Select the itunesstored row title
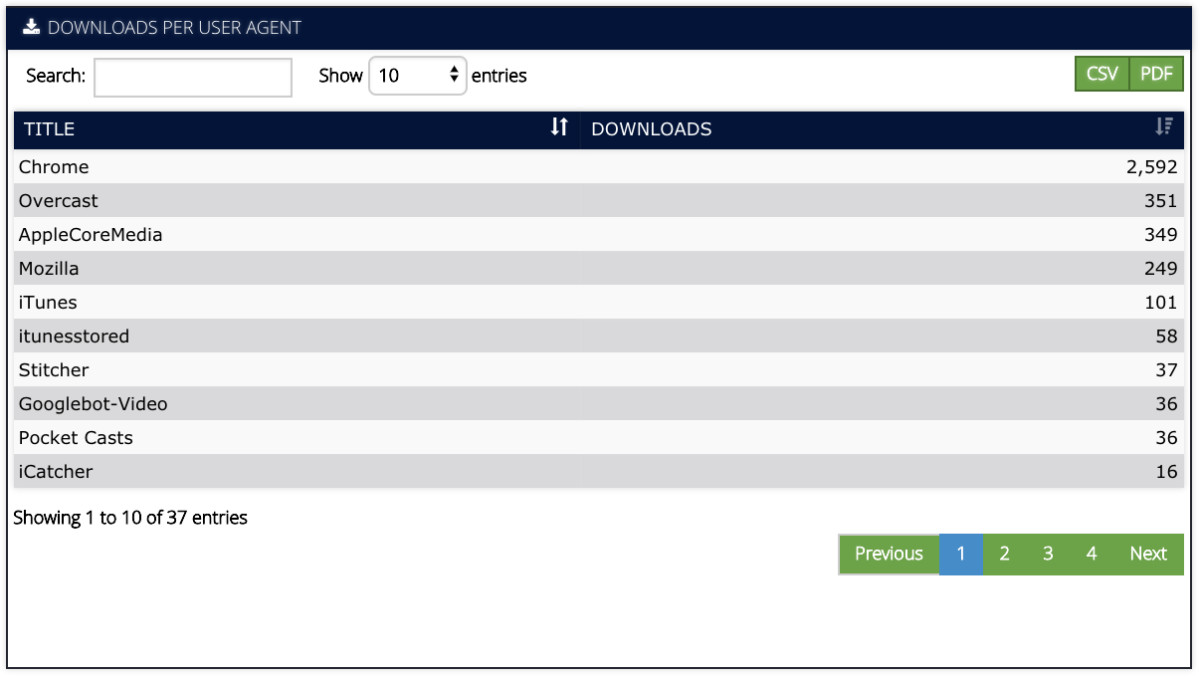 pos(74,337)
